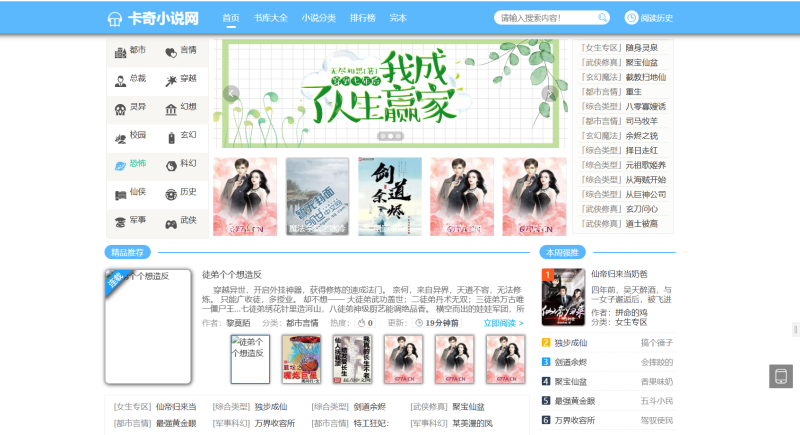The image size is (800, 435).
Task: Select the 仙人只想躺着 small cover
Action: tap(353, 359)
